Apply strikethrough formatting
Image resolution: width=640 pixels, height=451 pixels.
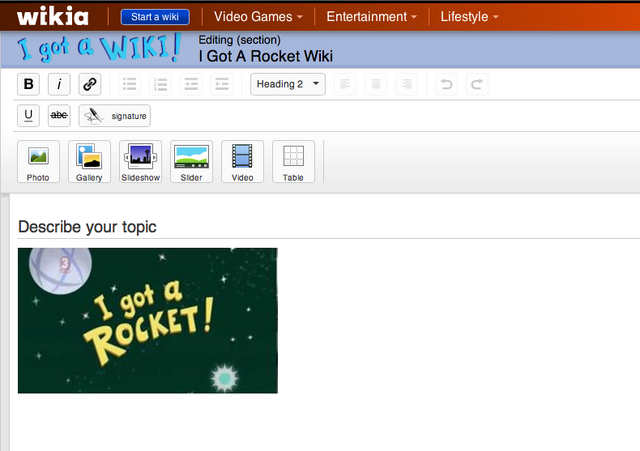pos(59,116)
